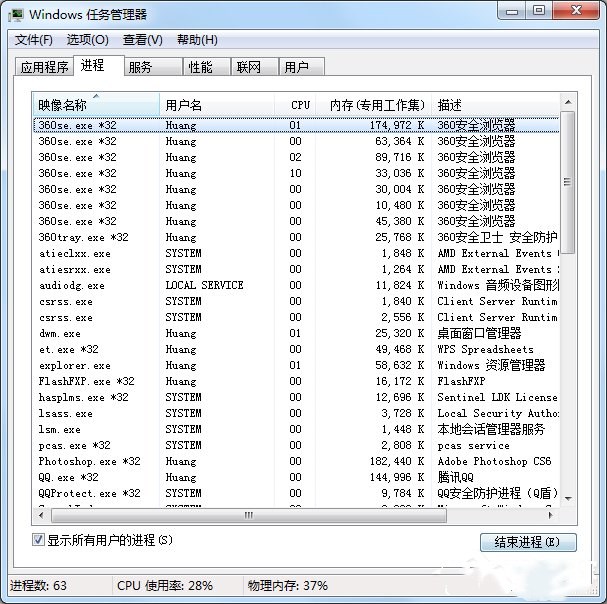The image size is (607, 604).
Task: Select the 进程 tab
Action: (99, 65)
